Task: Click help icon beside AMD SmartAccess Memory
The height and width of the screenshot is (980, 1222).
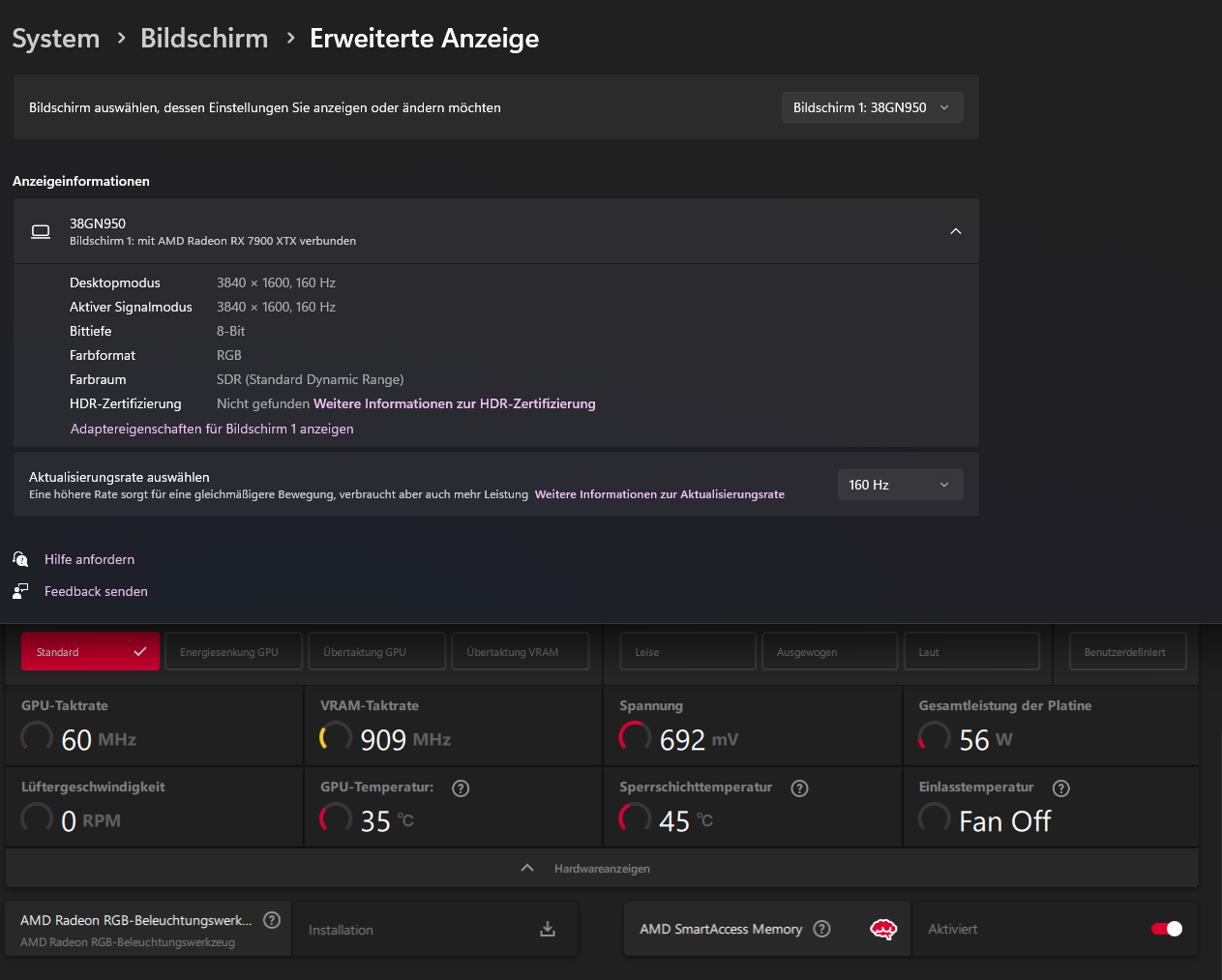Action: pos(821,929)
